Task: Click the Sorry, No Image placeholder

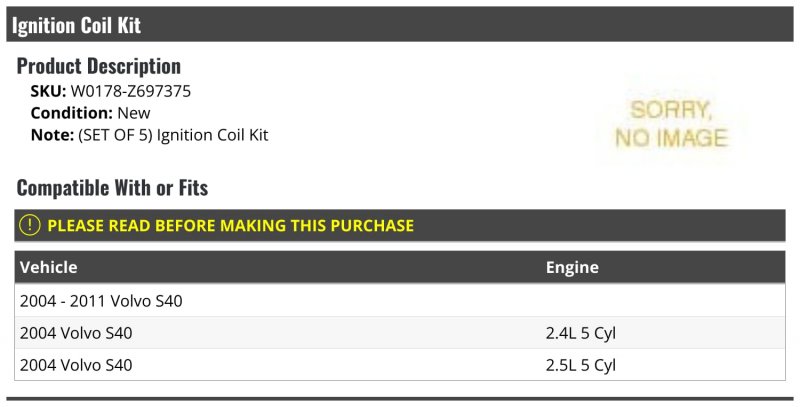Action: pyautogui.click(x=671, y=124)
